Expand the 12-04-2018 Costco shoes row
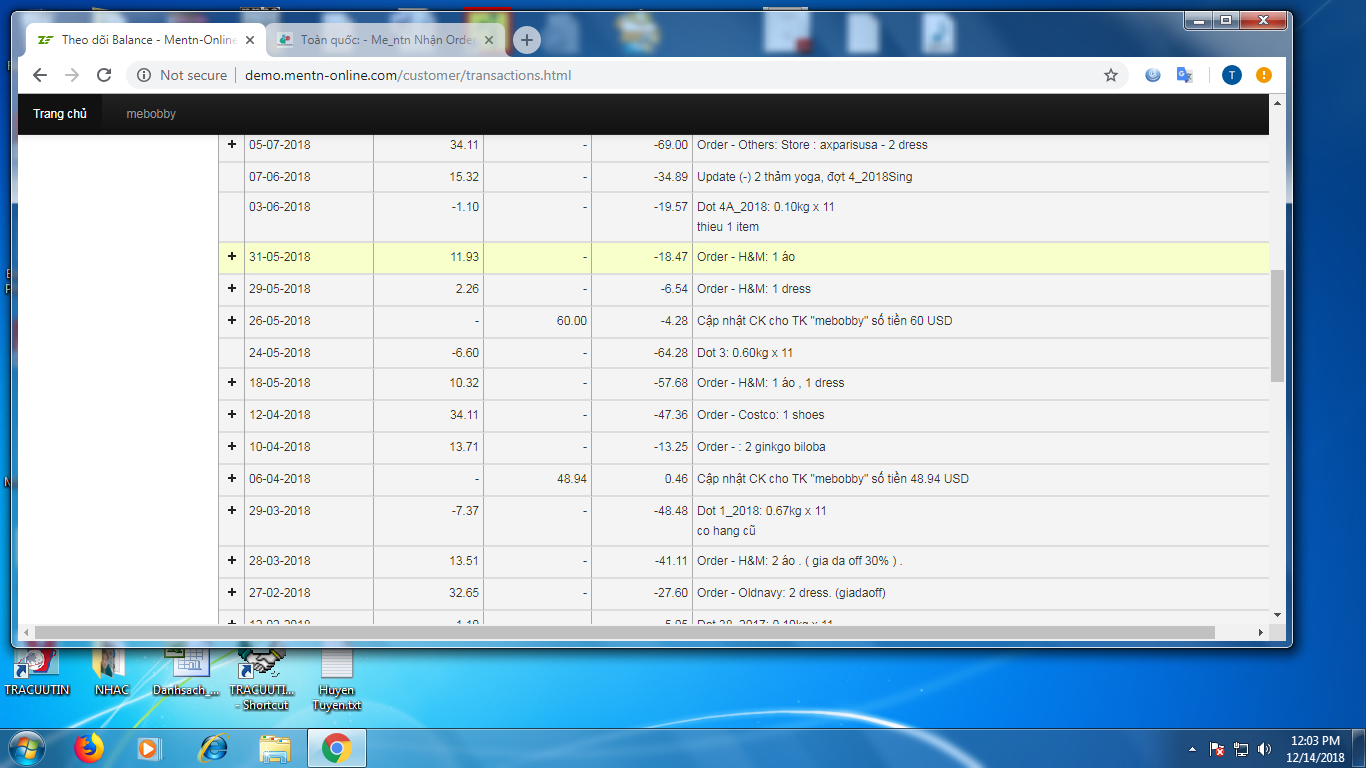 (x=232, y=415)
